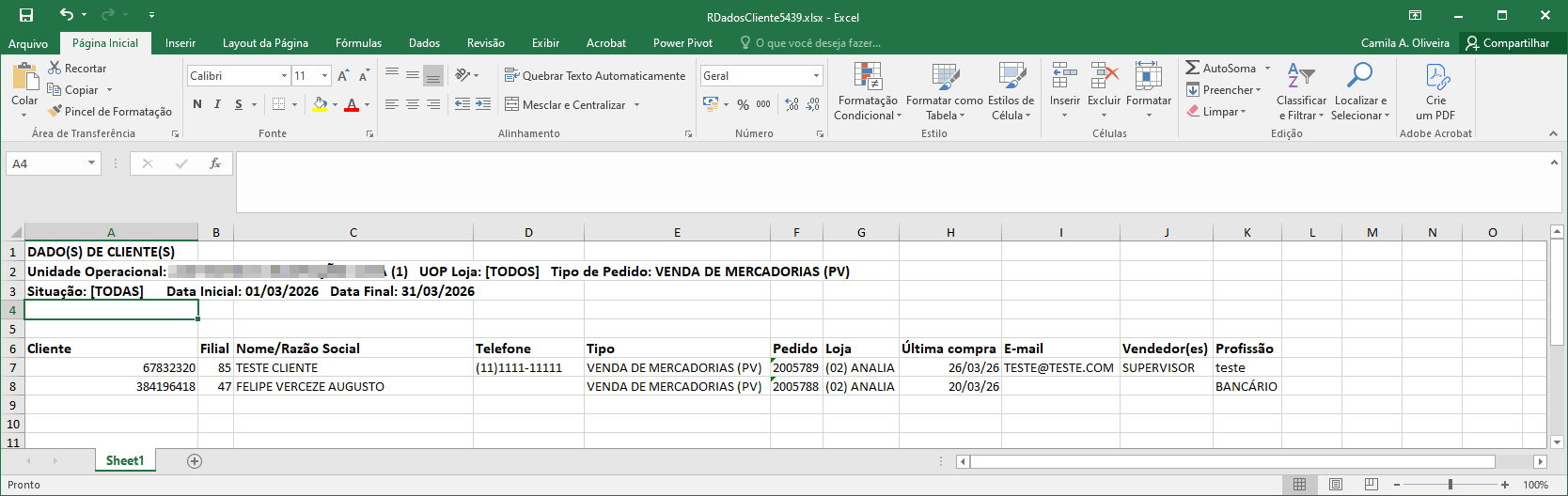This screenshot has height=496, width=1568.
Task: Open the Name Box dropdown arrow
Action: point(91,163)
